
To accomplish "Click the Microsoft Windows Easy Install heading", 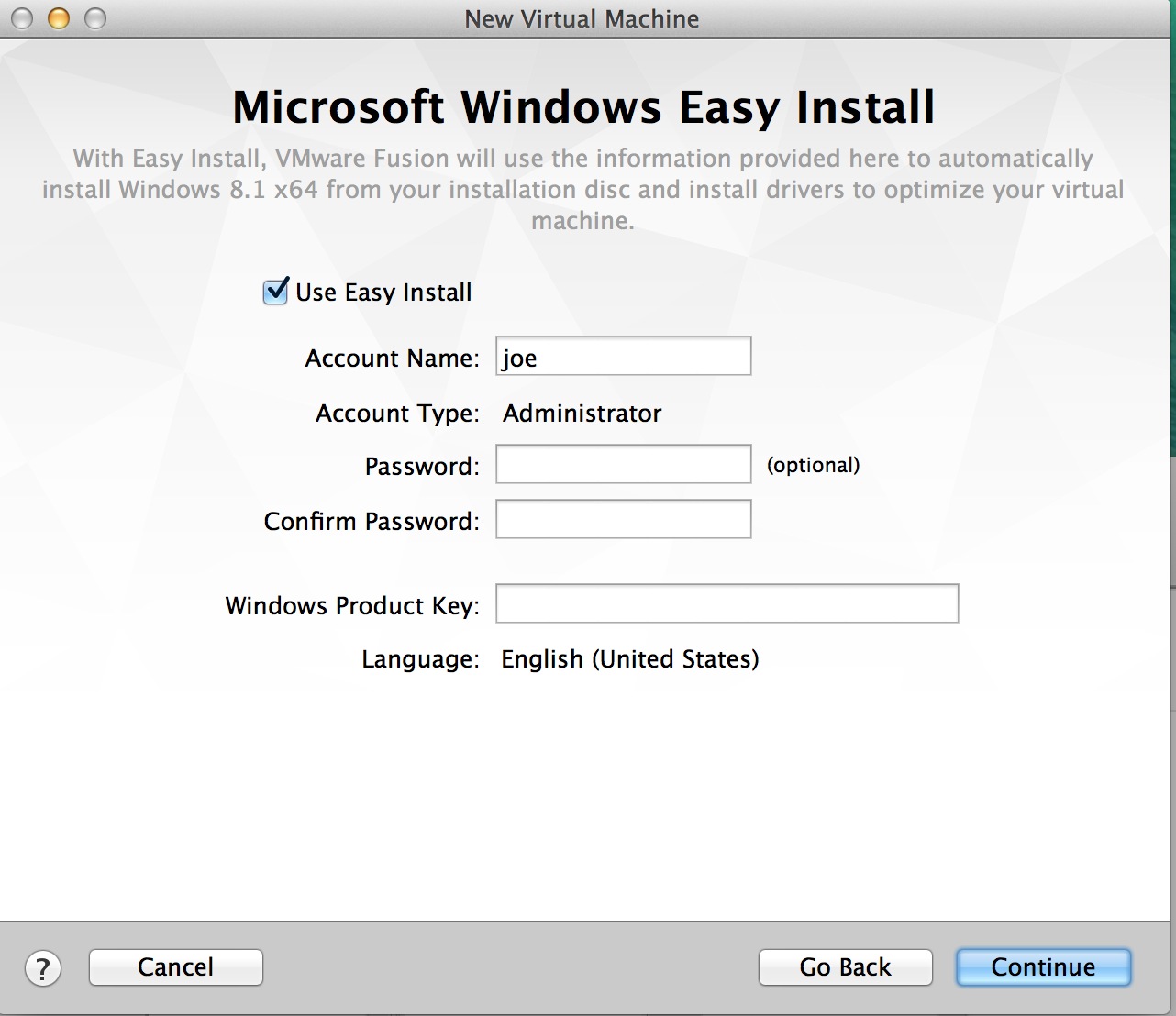I will pos(583,107).
